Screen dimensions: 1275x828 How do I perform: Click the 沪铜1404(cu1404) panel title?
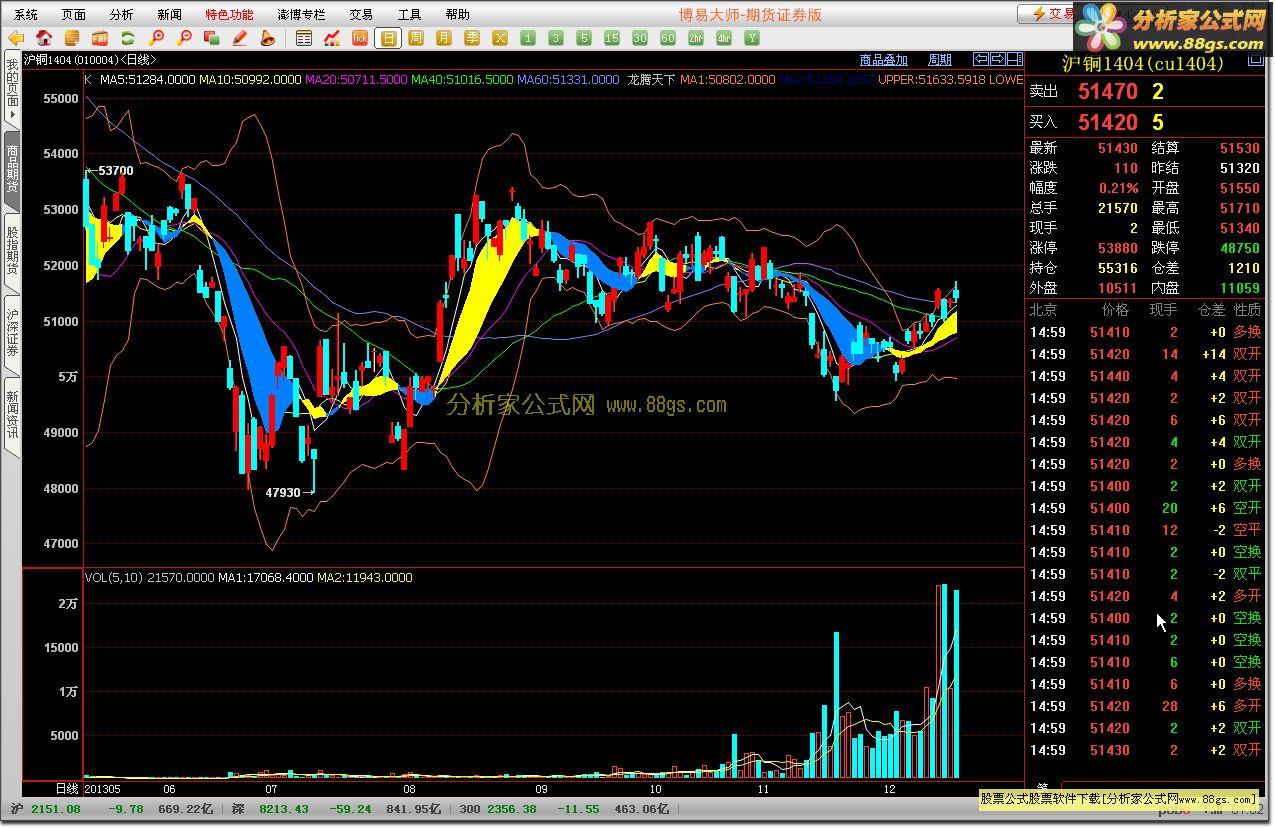pyautogui.click(x=1142, y=63)
